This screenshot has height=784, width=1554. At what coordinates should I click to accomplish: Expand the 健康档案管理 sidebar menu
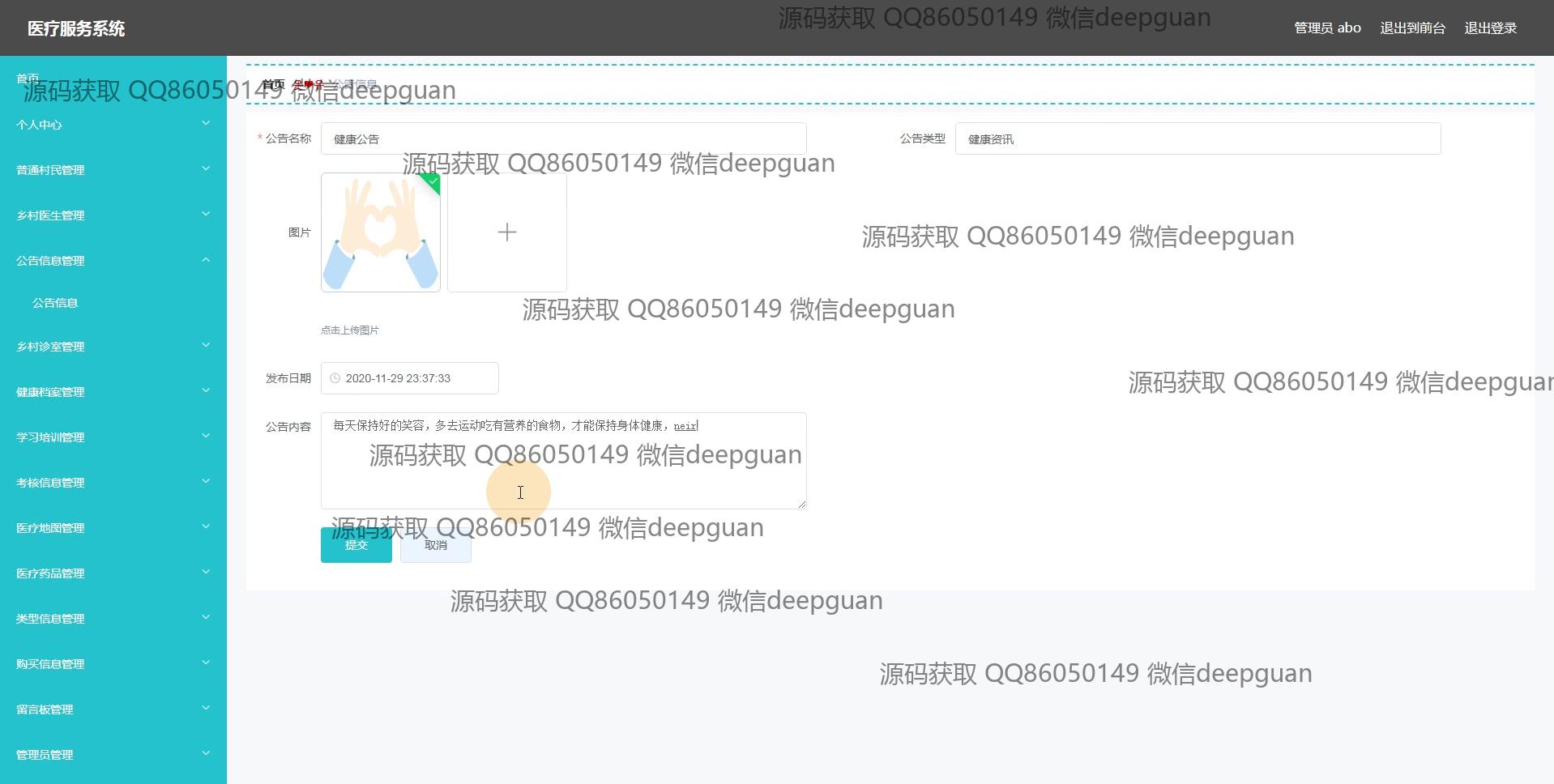(x=113, y=392)
